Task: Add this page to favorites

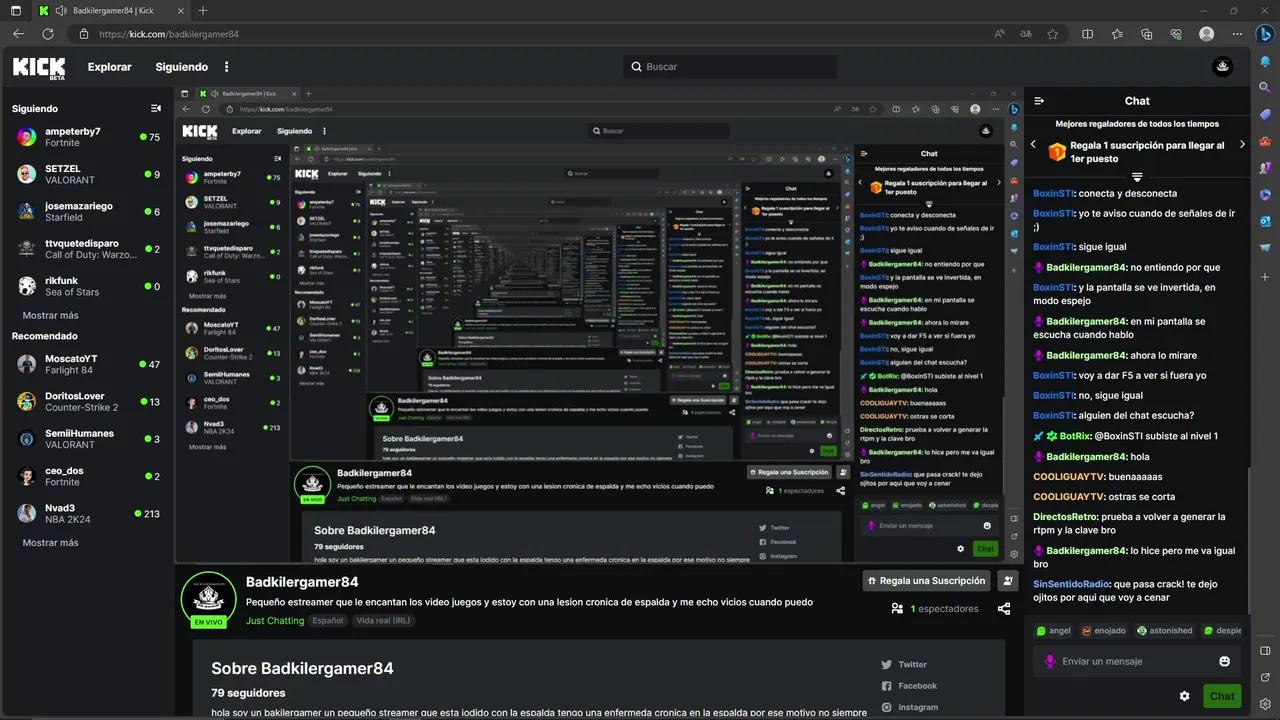Action: (1053, 34)
